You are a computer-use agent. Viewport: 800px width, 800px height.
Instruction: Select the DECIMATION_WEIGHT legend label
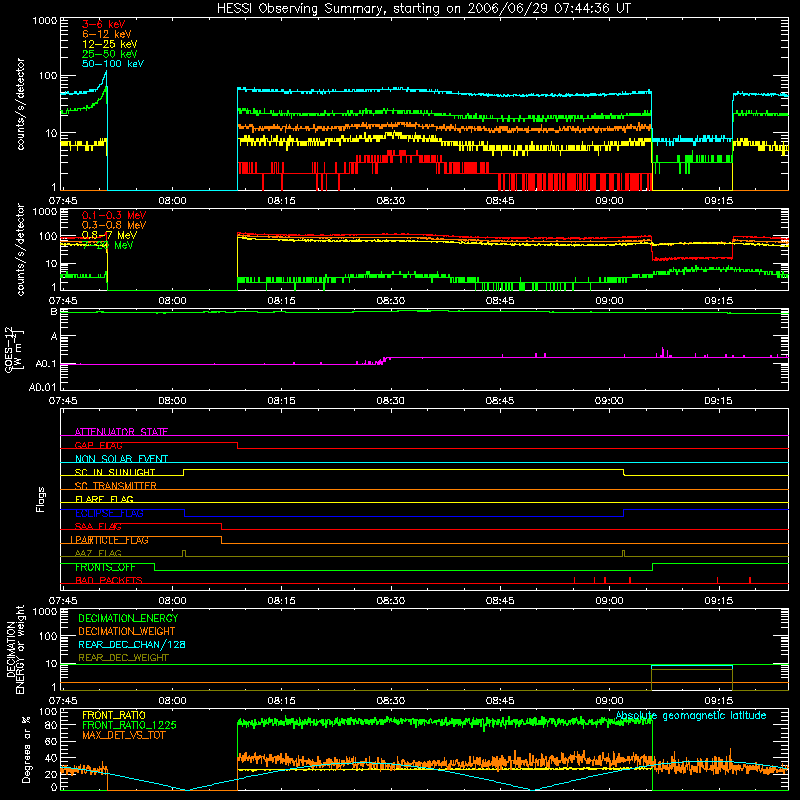point(127,632)
